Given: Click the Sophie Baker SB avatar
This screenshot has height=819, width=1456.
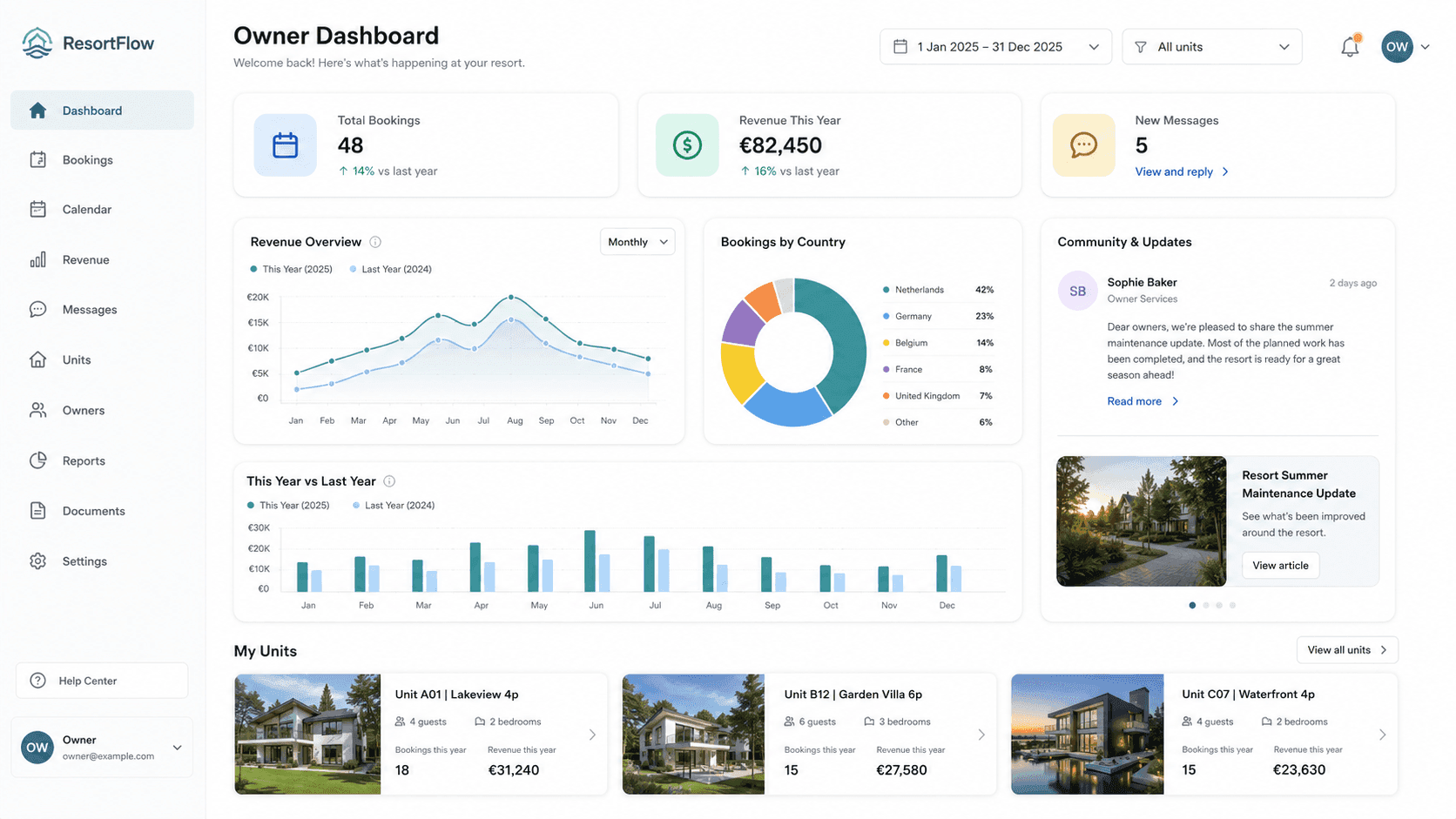Looking at the screenshot, I should (x=1077, y=292).
